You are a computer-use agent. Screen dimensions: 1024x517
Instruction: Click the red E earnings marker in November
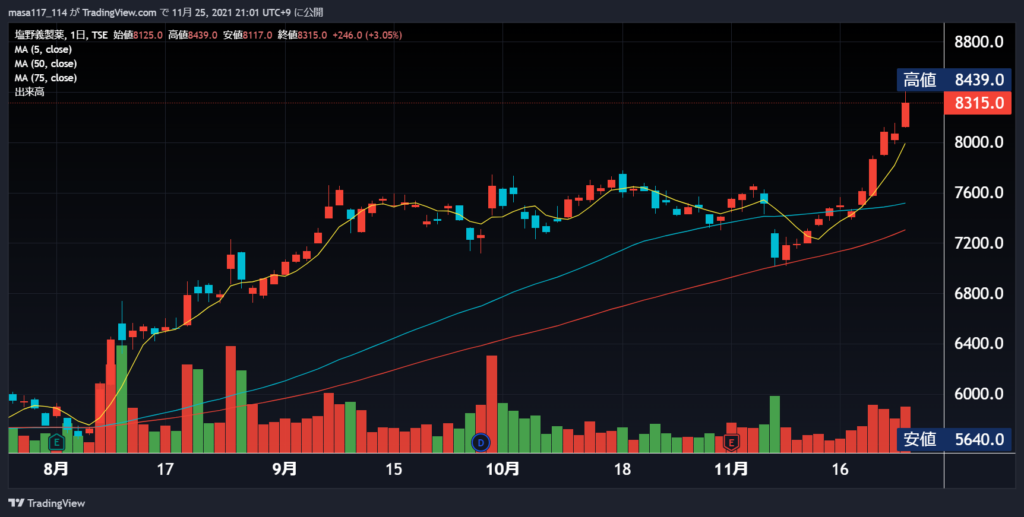[x=731, y=442]
